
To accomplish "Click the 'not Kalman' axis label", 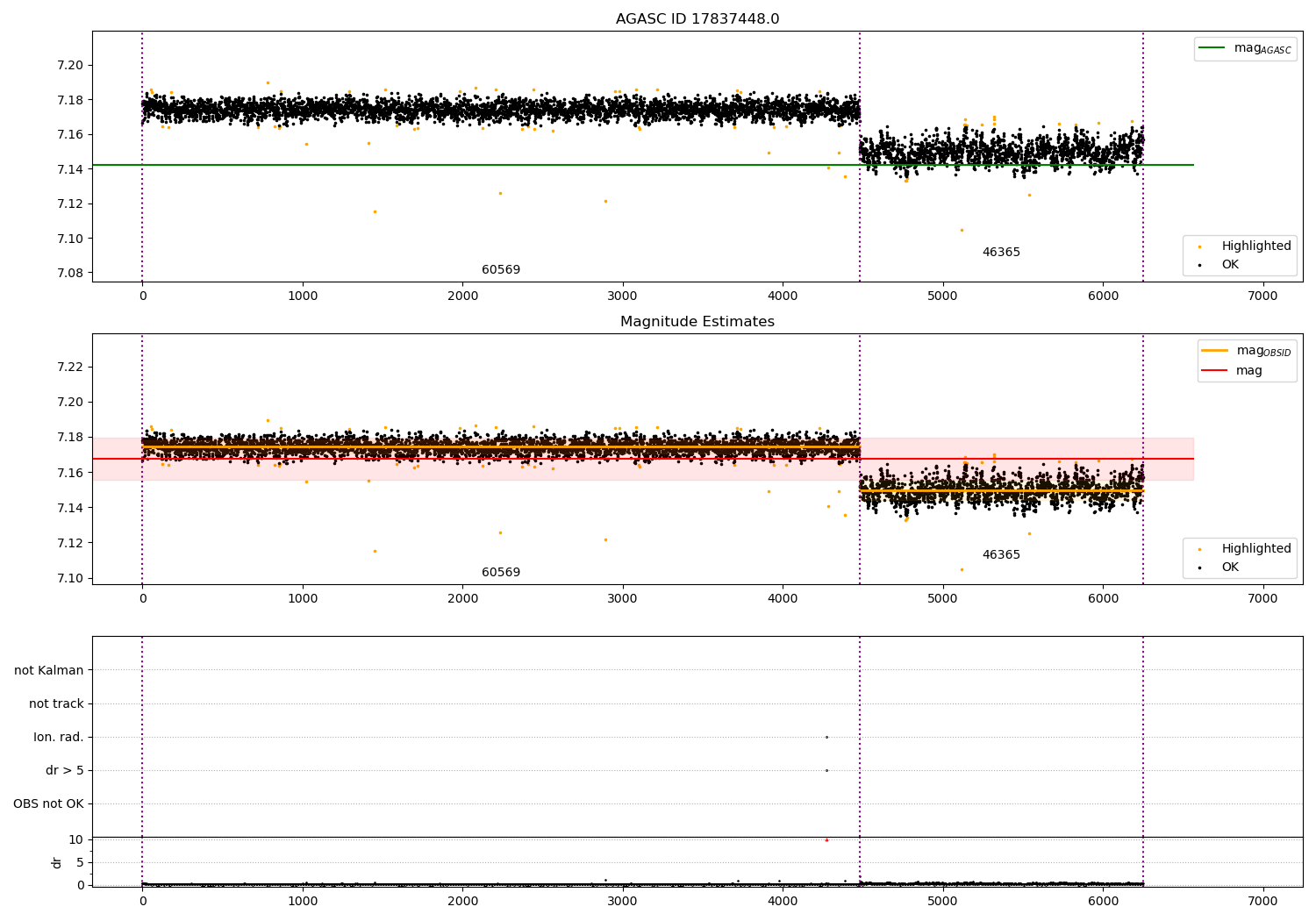I will click(49, 670).
